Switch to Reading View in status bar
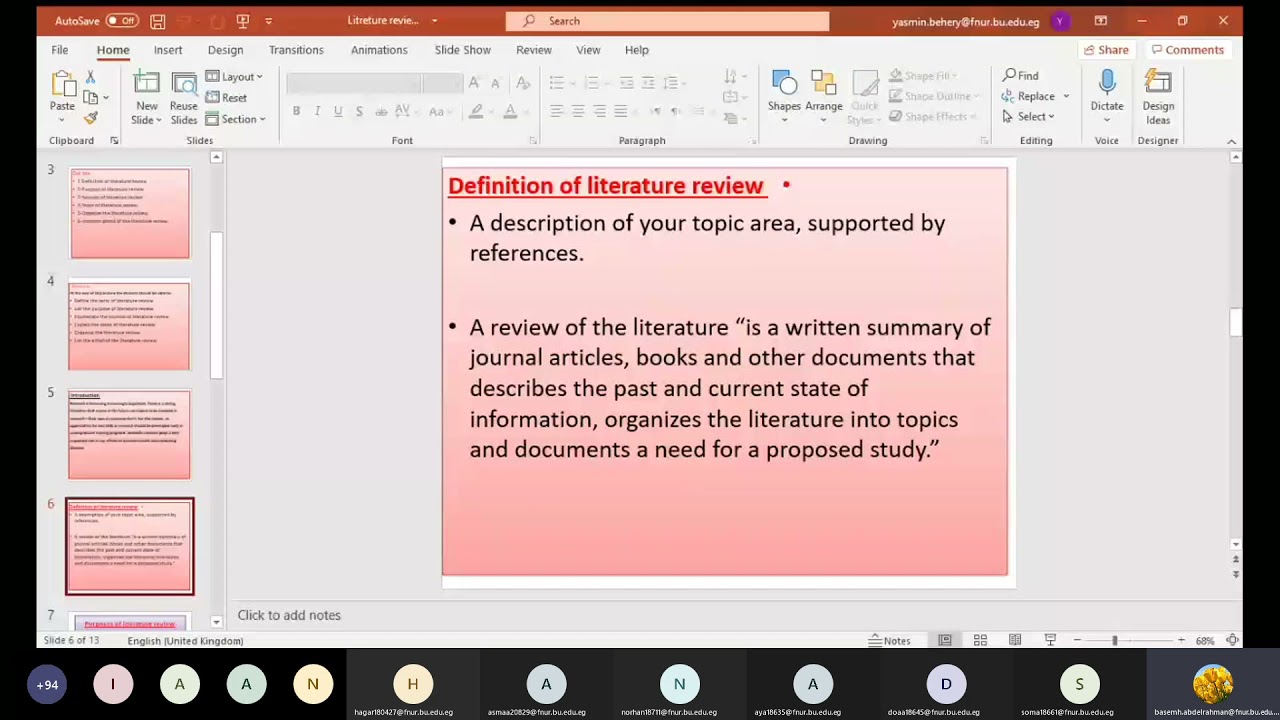 point(1015,640)
